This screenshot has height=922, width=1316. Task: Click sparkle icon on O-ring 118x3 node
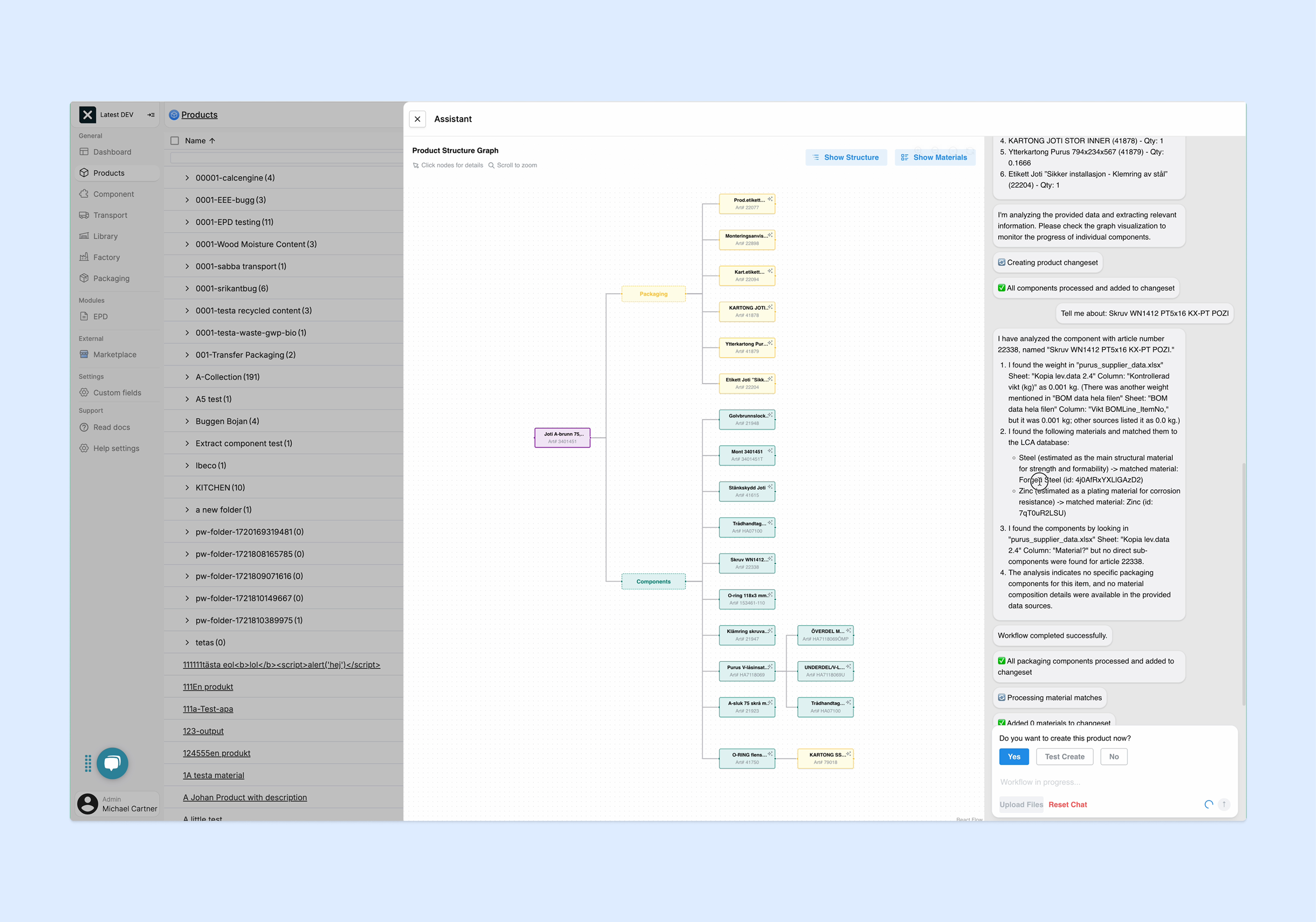tap(770, 594)
